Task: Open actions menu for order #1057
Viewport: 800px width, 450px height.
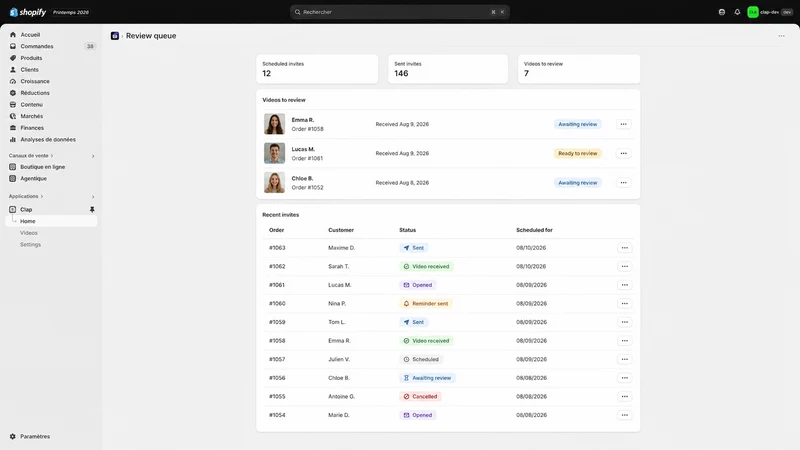Action: tap(624, 359)
